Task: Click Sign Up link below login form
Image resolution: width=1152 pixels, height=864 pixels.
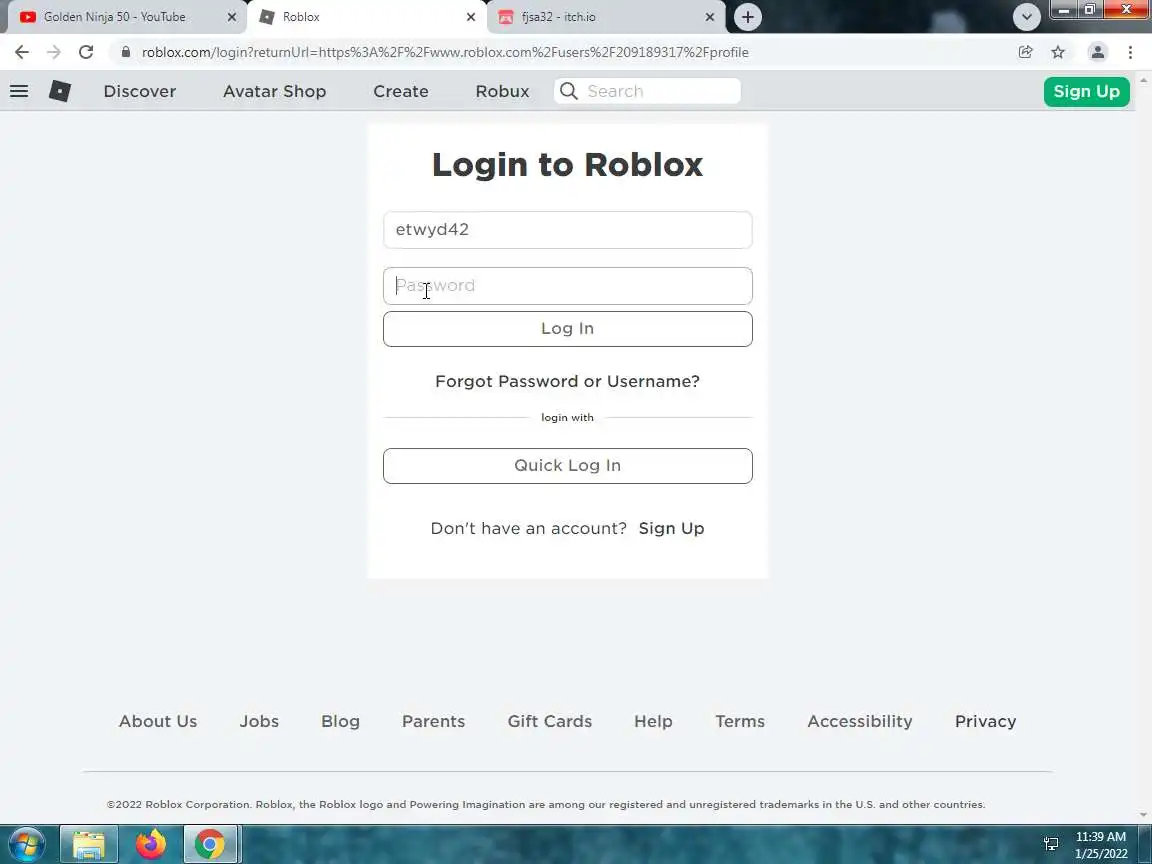Action: pos(672,528)
